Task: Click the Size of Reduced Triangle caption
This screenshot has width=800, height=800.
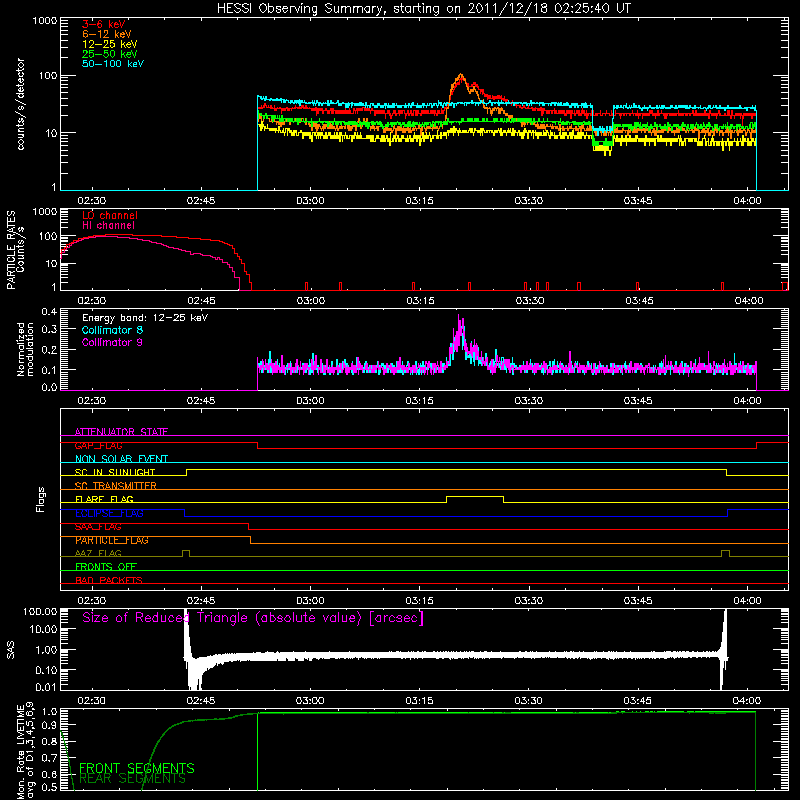Action: (253, 618)
